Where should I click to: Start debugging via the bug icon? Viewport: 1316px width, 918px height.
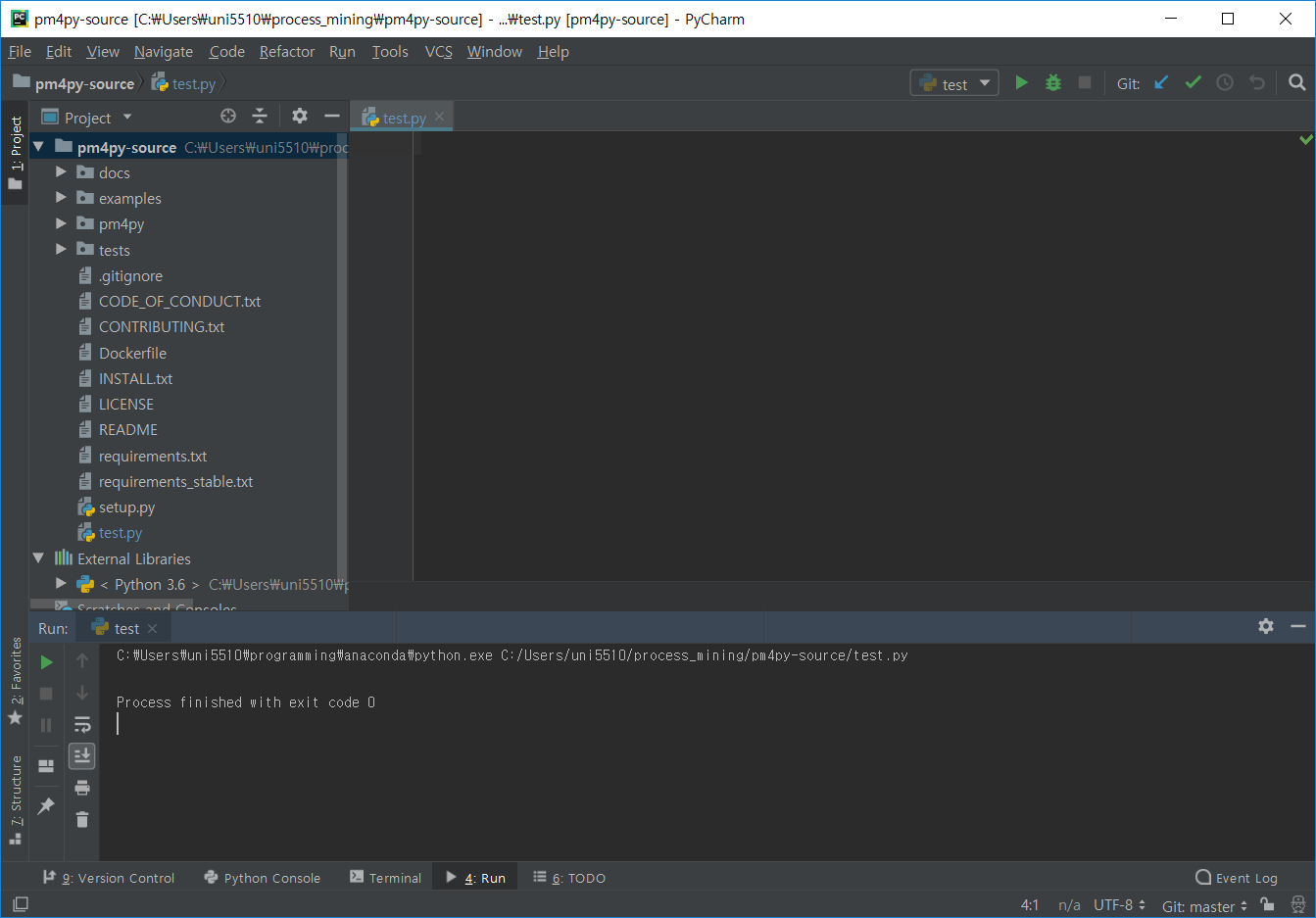pos(1052,82)
